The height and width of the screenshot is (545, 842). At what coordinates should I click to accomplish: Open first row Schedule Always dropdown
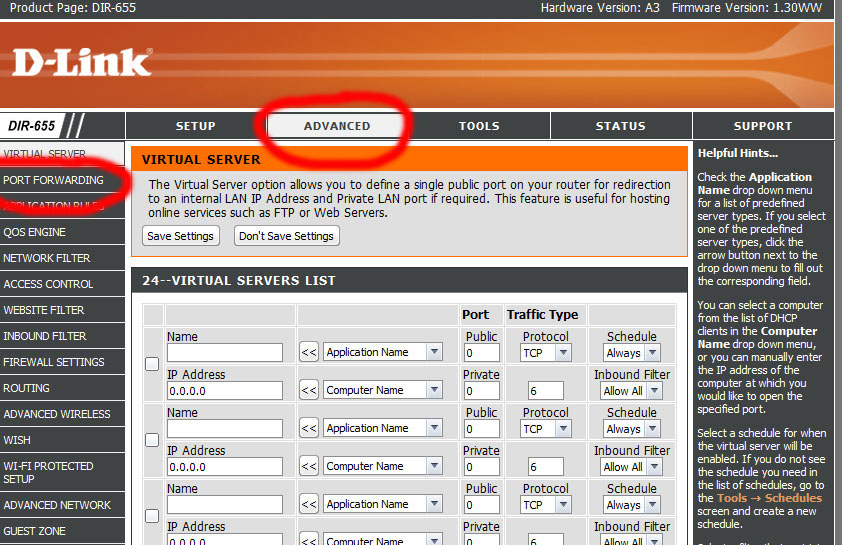[632, 353]
